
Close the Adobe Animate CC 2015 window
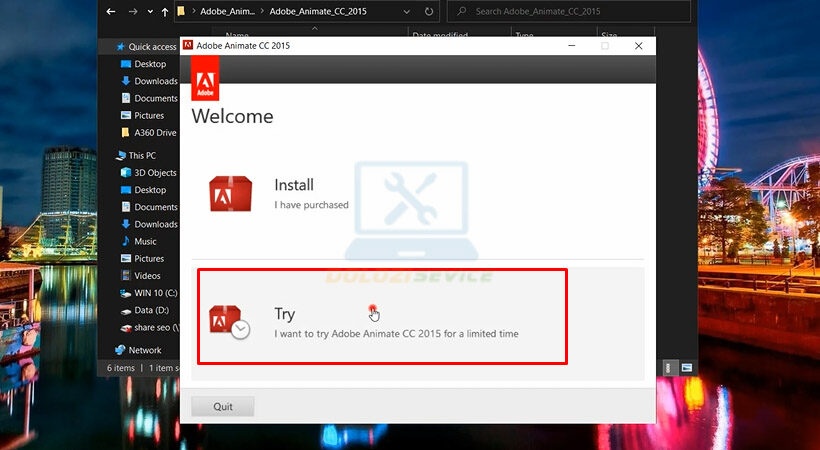tap(639, 46)
